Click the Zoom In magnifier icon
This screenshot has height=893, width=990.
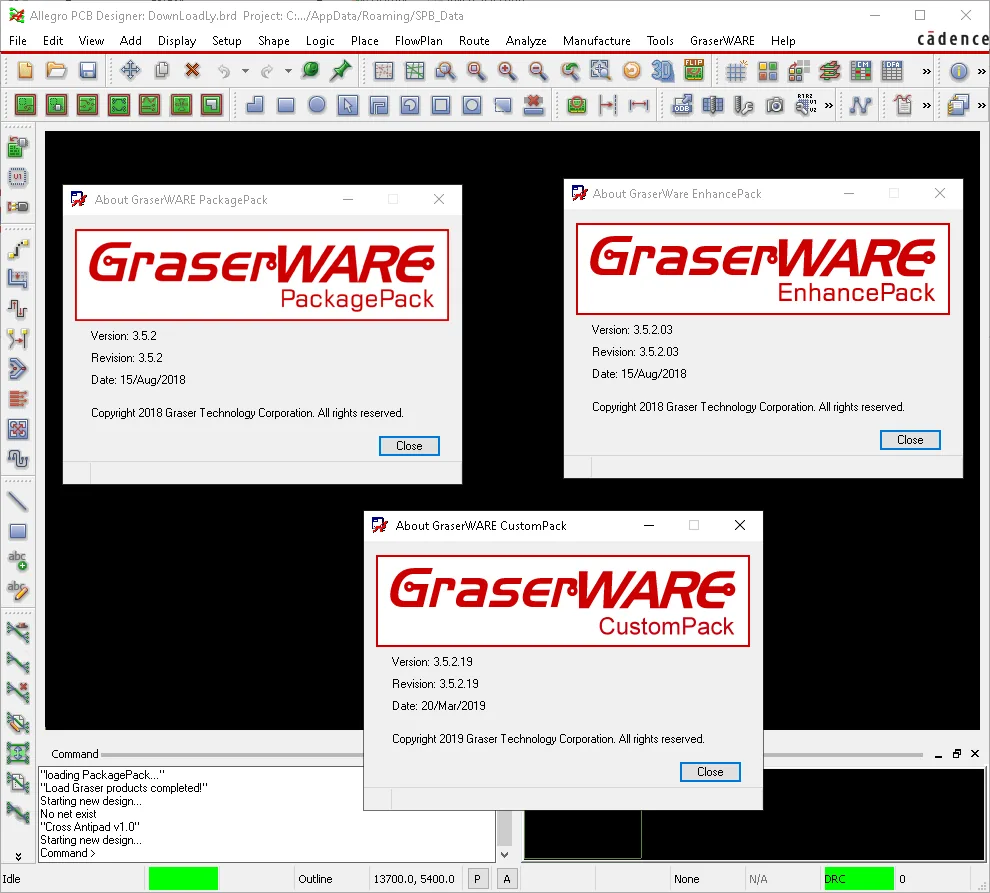point(506,71)
